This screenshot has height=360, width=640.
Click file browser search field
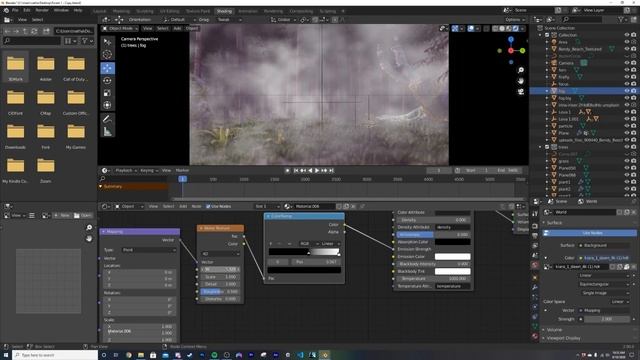pyautogui.click(x=32, y=41)
